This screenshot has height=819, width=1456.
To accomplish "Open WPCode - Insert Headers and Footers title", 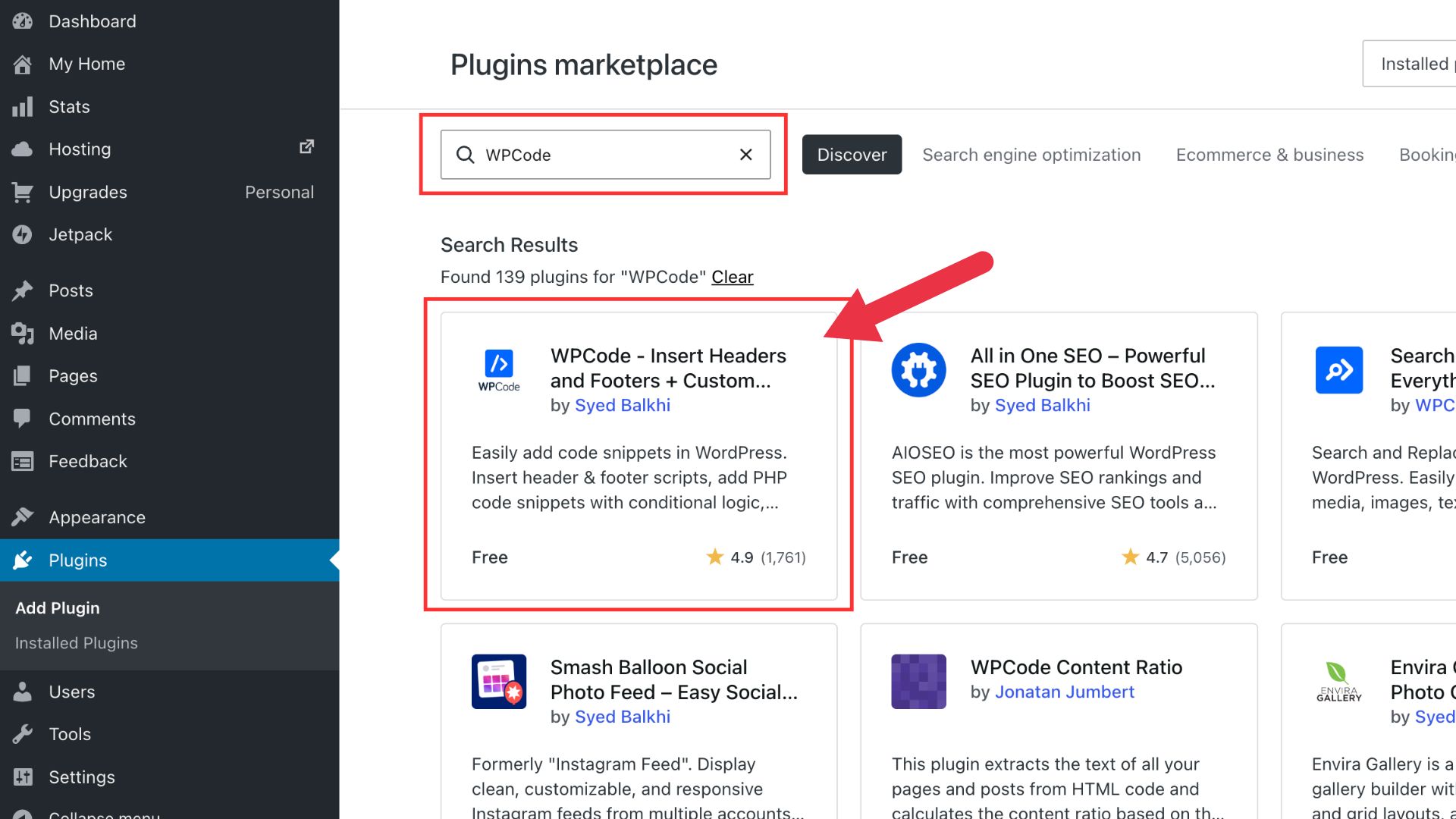I will point(668,368).
